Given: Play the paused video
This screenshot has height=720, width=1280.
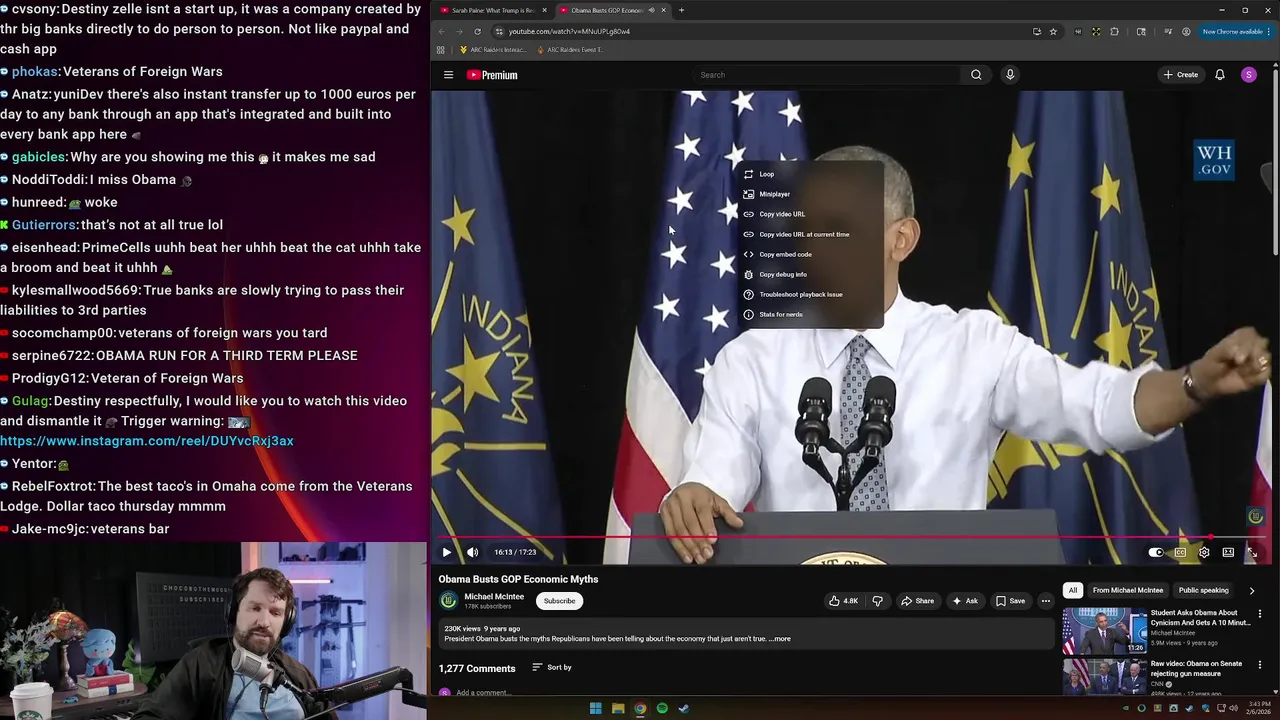Looking at the screenshot, I should [446, 552].
